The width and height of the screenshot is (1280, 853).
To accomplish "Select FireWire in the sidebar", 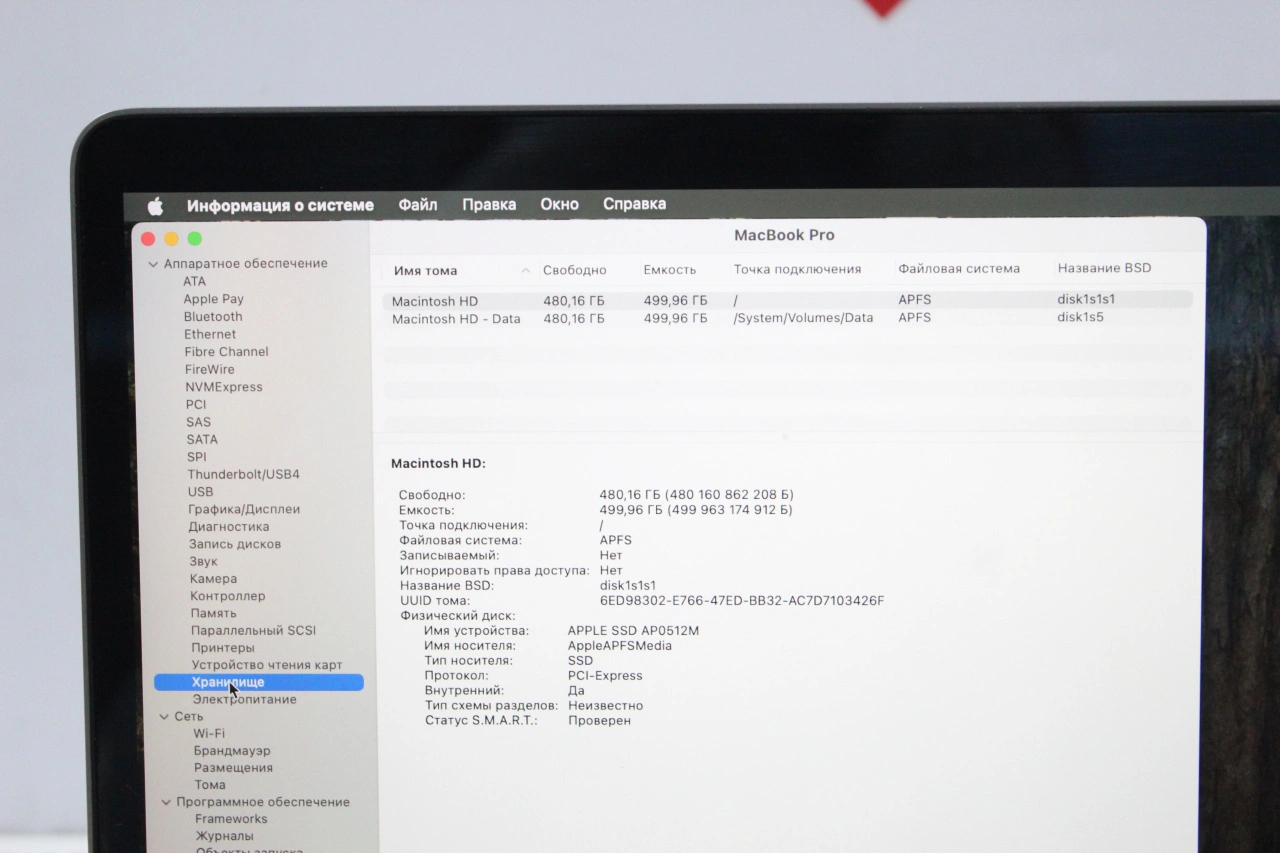I will [210, 370].
